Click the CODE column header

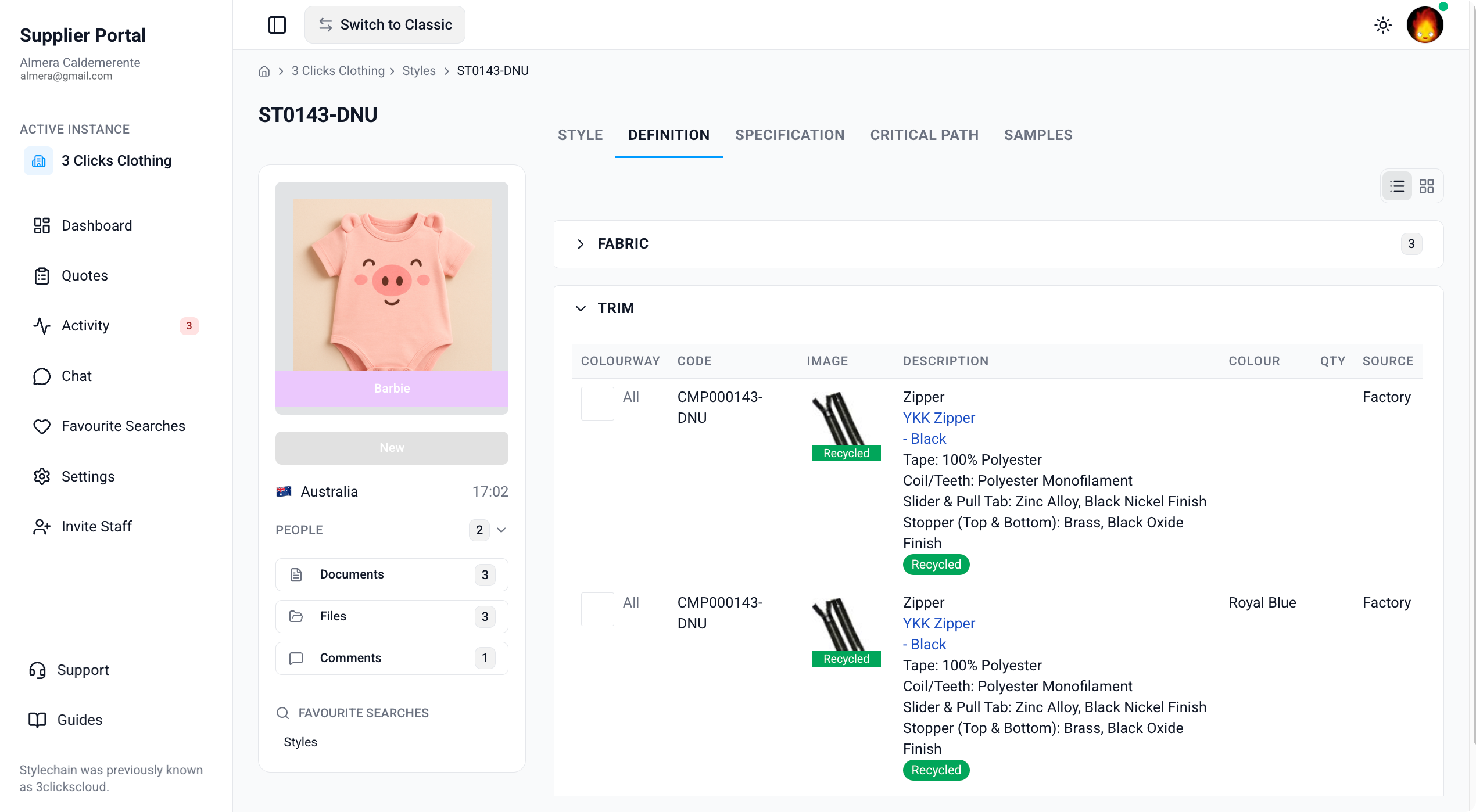[x=694, y=361]
